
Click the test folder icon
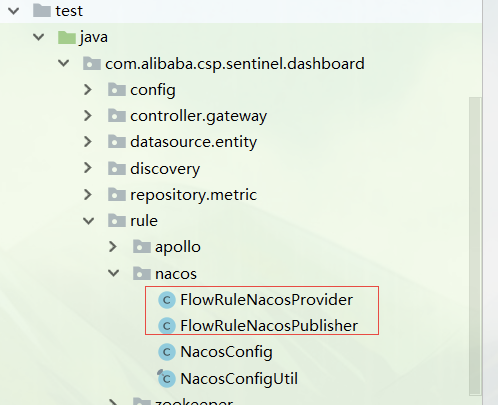(x=42, y=11)
